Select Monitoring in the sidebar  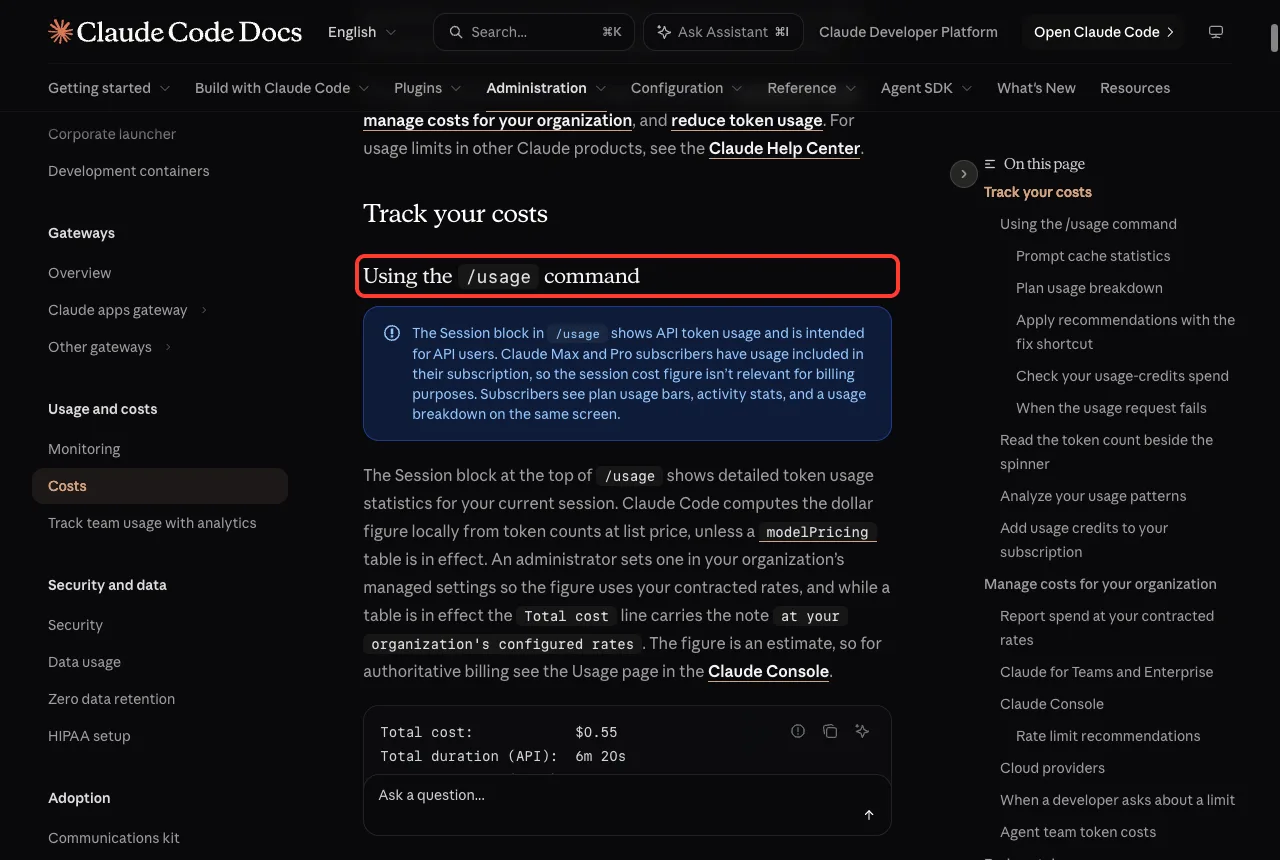coord(84,449)
